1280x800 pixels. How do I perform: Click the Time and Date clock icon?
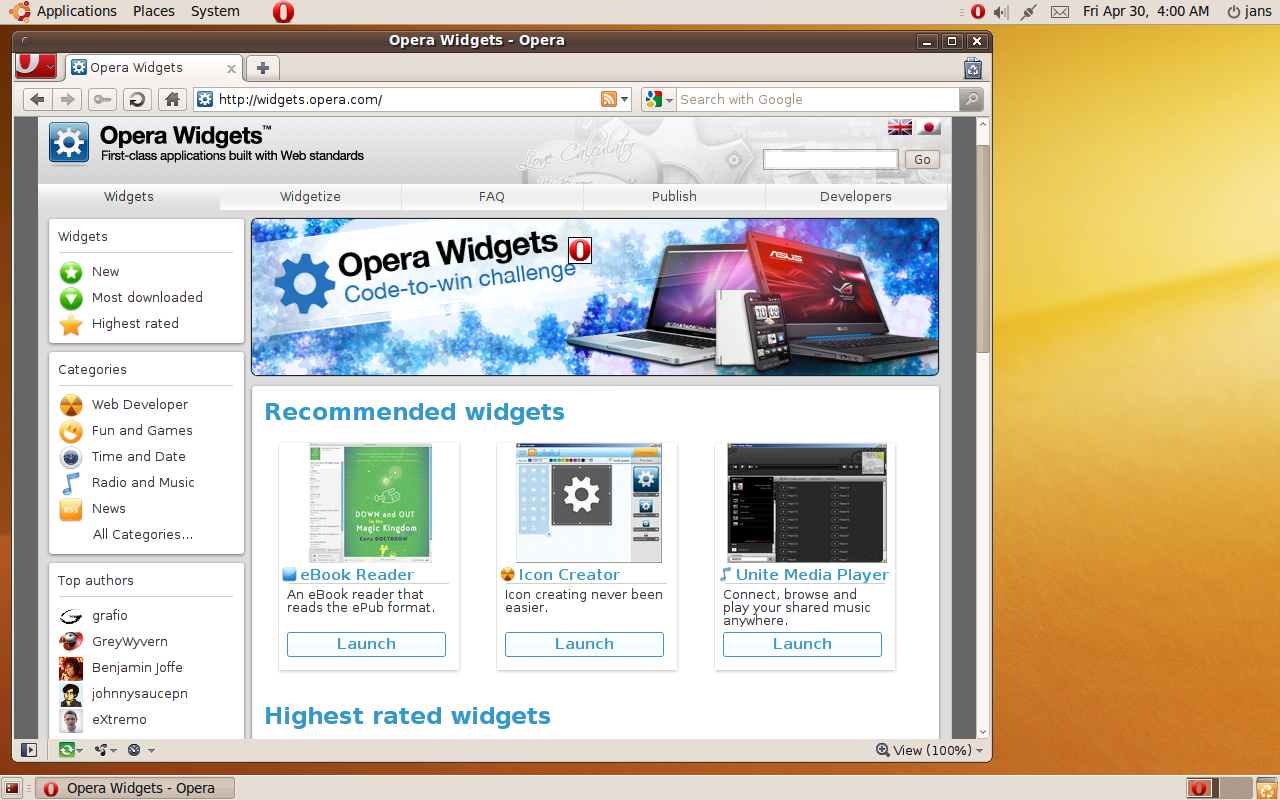click(71, 457)
